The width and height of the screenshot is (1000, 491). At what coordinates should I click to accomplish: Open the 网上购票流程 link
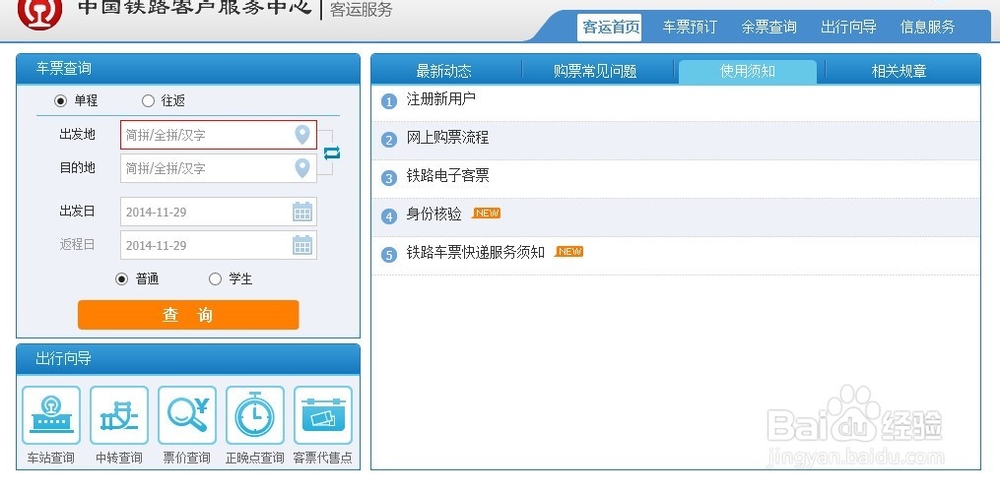448,138
